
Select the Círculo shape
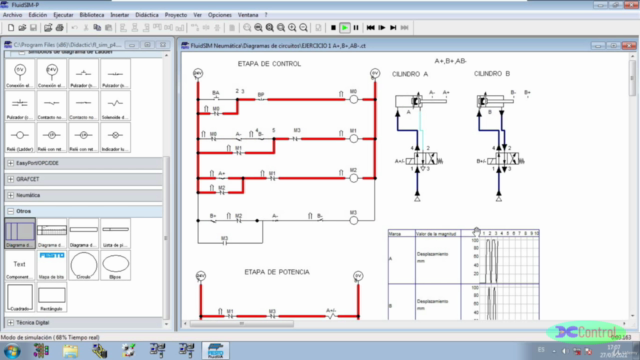tap(84, 265)
